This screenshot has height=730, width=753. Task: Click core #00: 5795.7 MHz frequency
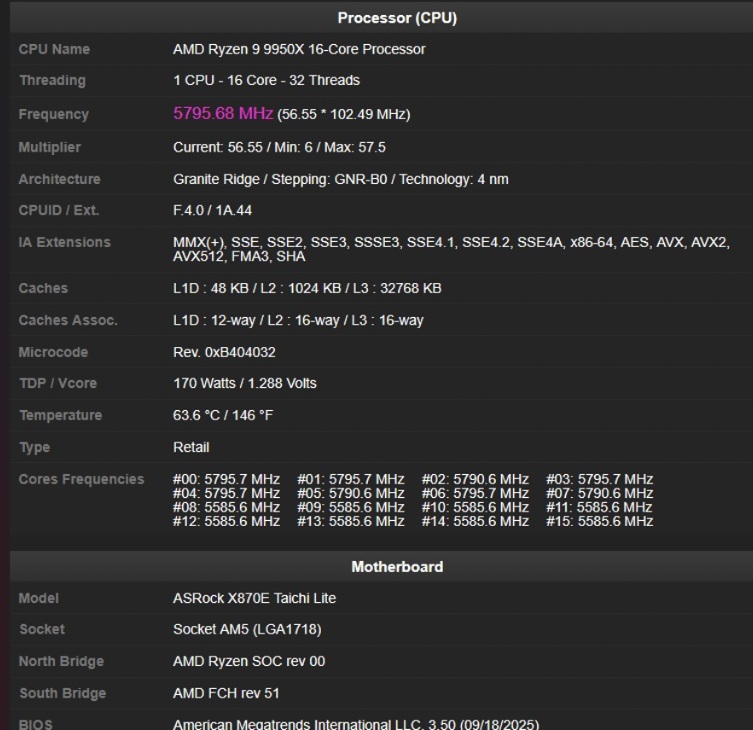point(226,479)
